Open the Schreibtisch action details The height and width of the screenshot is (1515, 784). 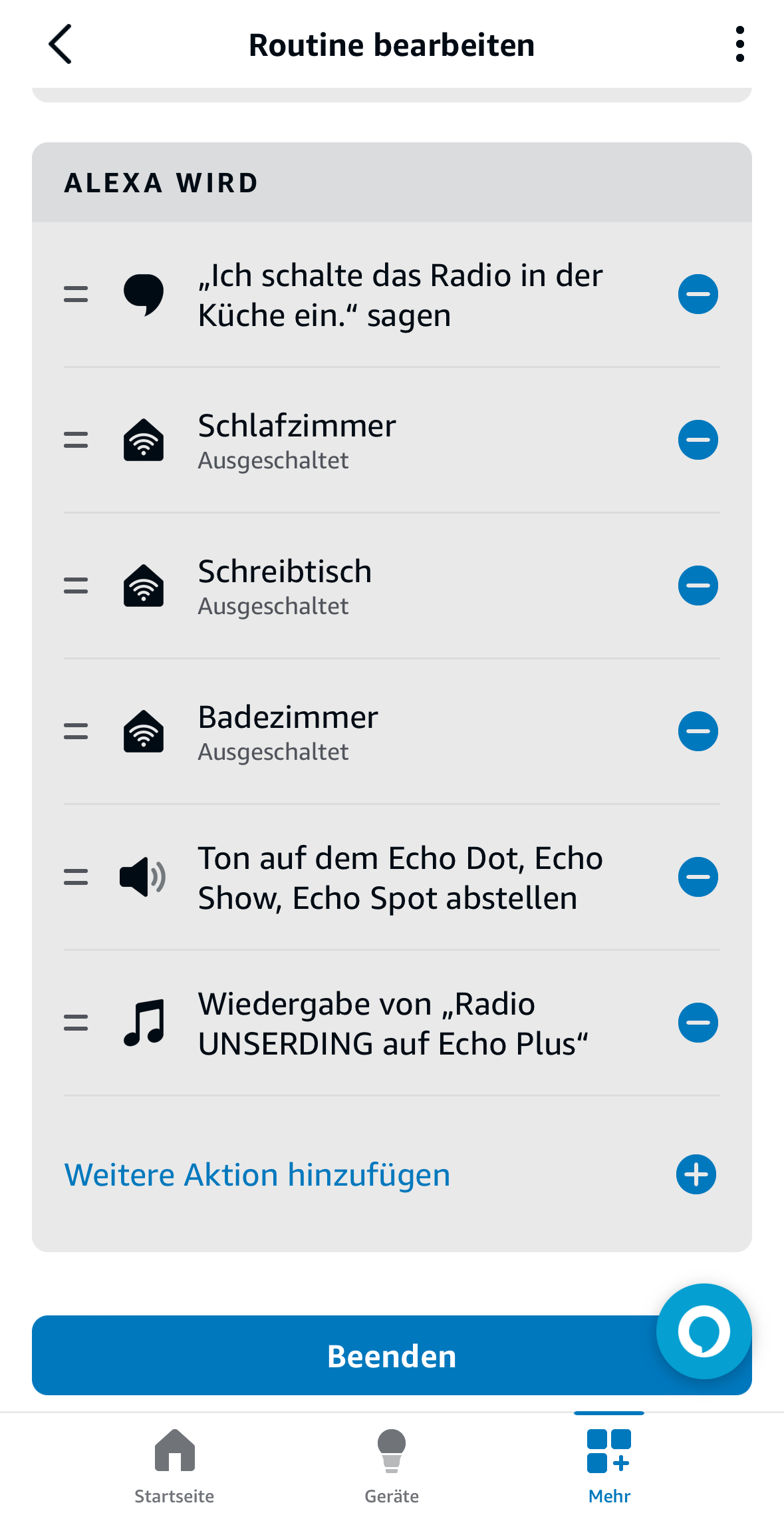pos(285,586)
